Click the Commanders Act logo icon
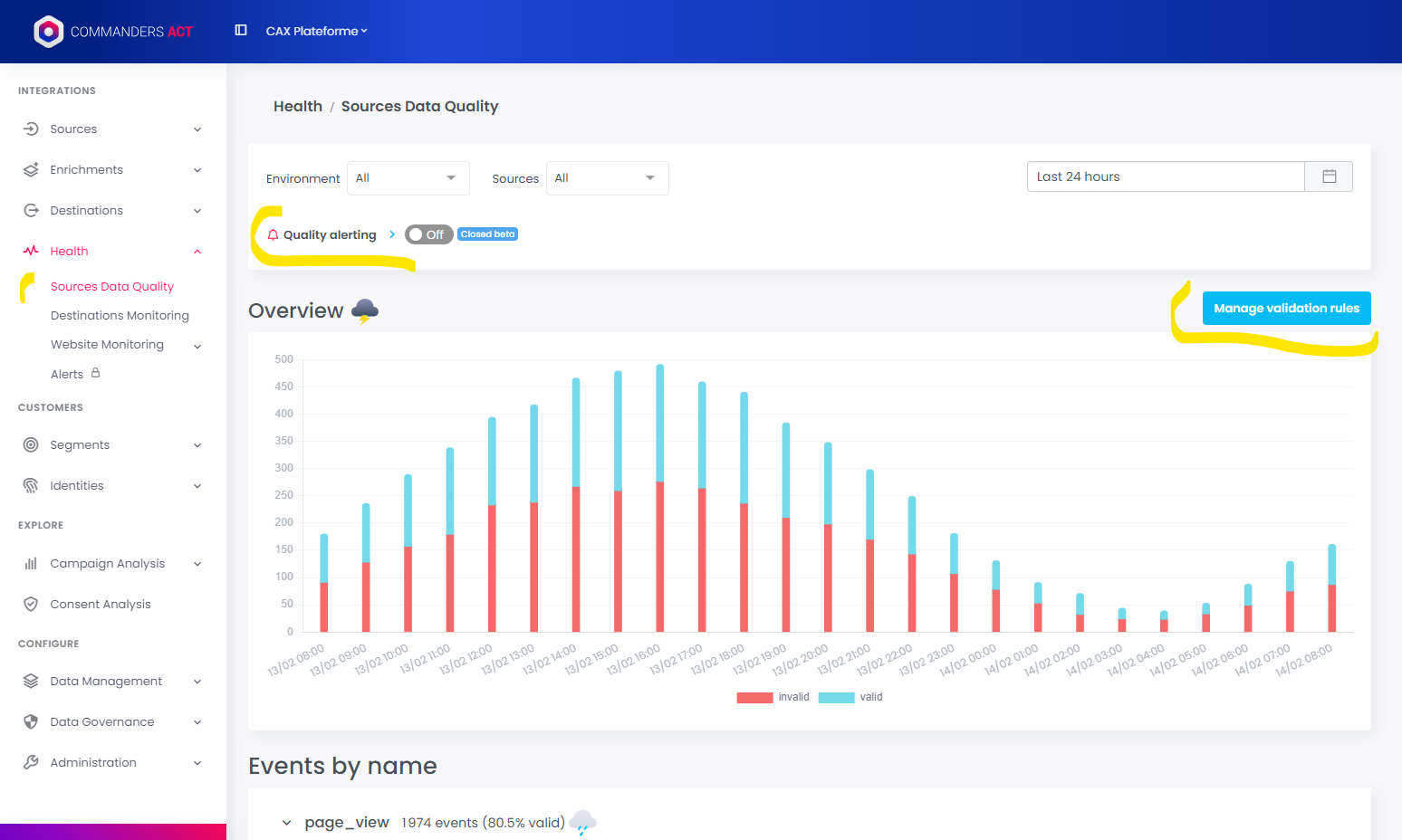1402x840 pixels. (x=48, y=32)
